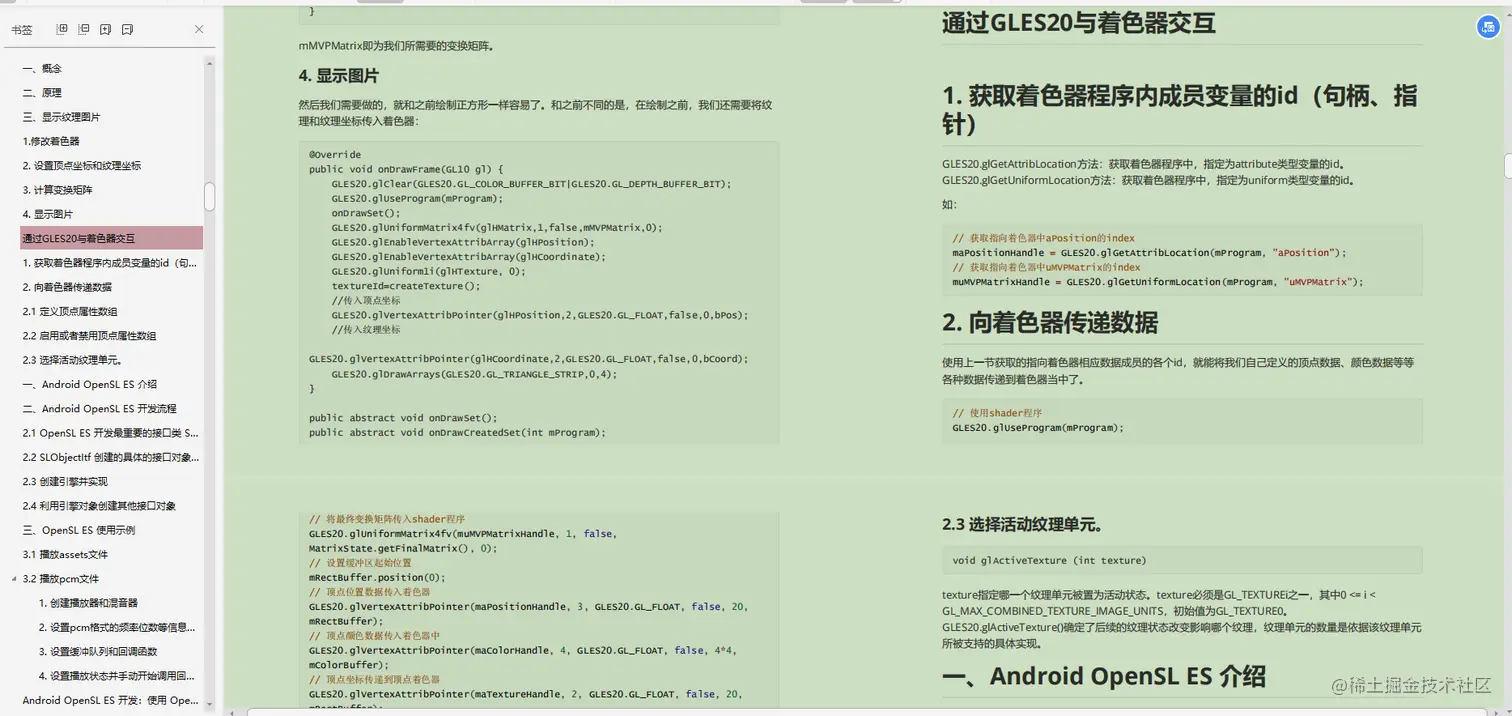Screen dimensions: 1512x716
Task: Jump to bookmark 2.1 定义顶点属性数组
Action: [x=70, y=311]
